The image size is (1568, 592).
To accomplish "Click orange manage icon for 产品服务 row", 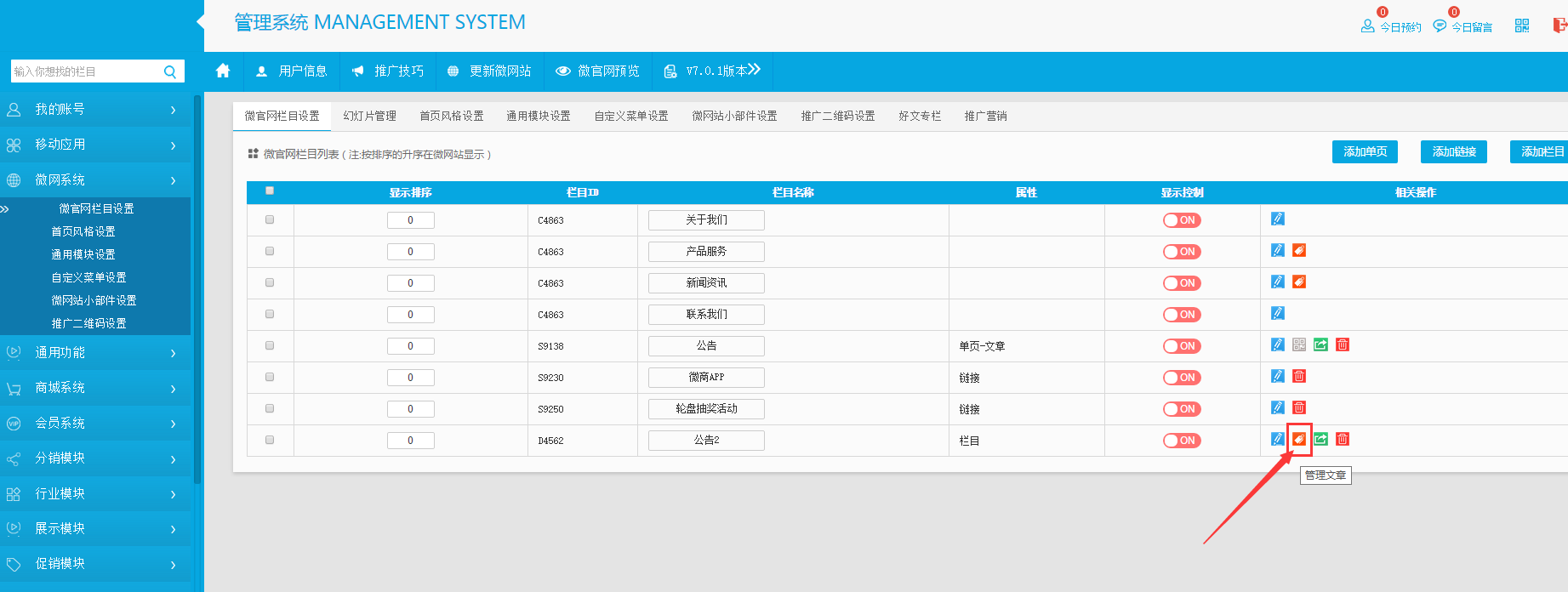I will click(1299, 250).
